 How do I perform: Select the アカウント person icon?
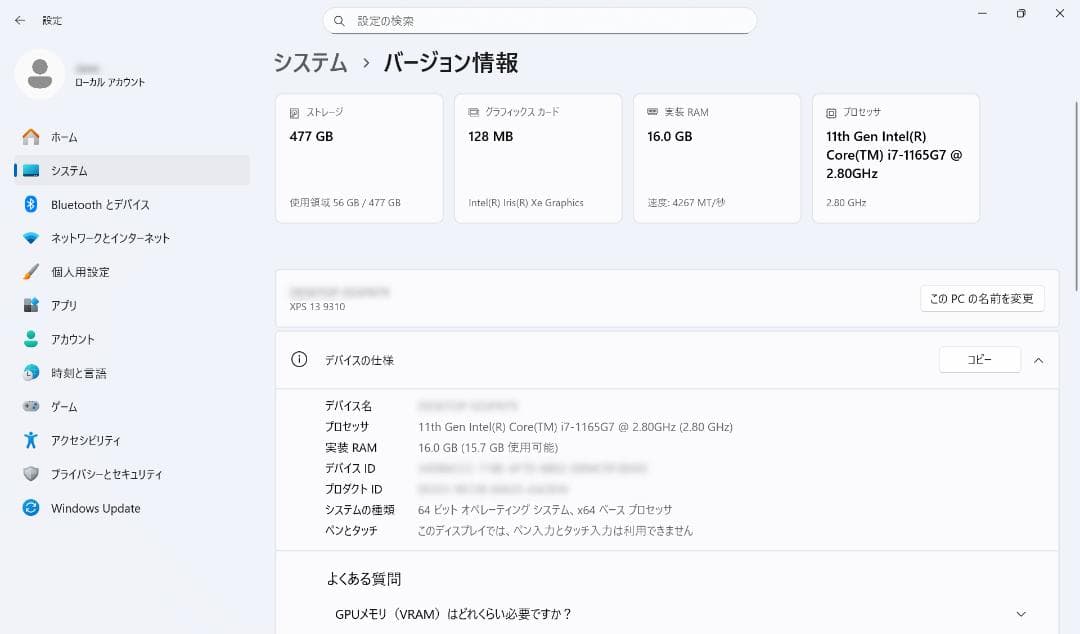[31, 339]
